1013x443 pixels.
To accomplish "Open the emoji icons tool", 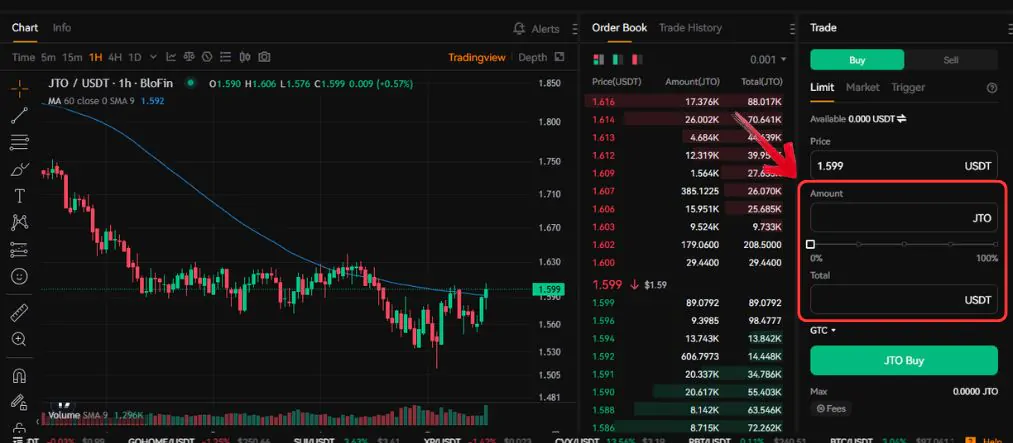I will (x=19, y=276).
